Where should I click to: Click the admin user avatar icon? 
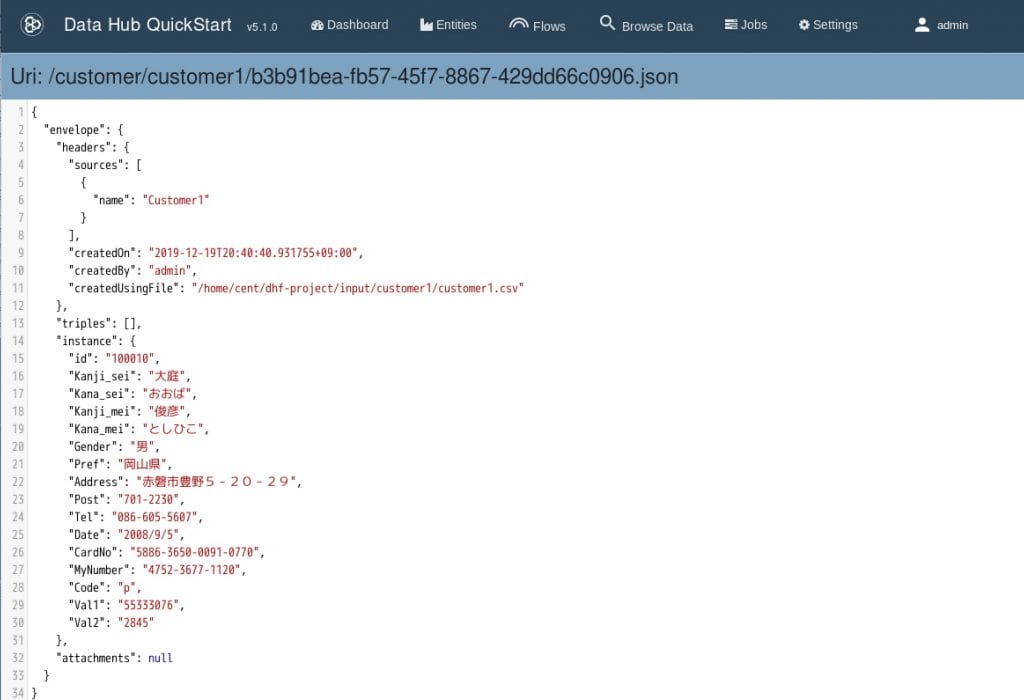point(922,25)
